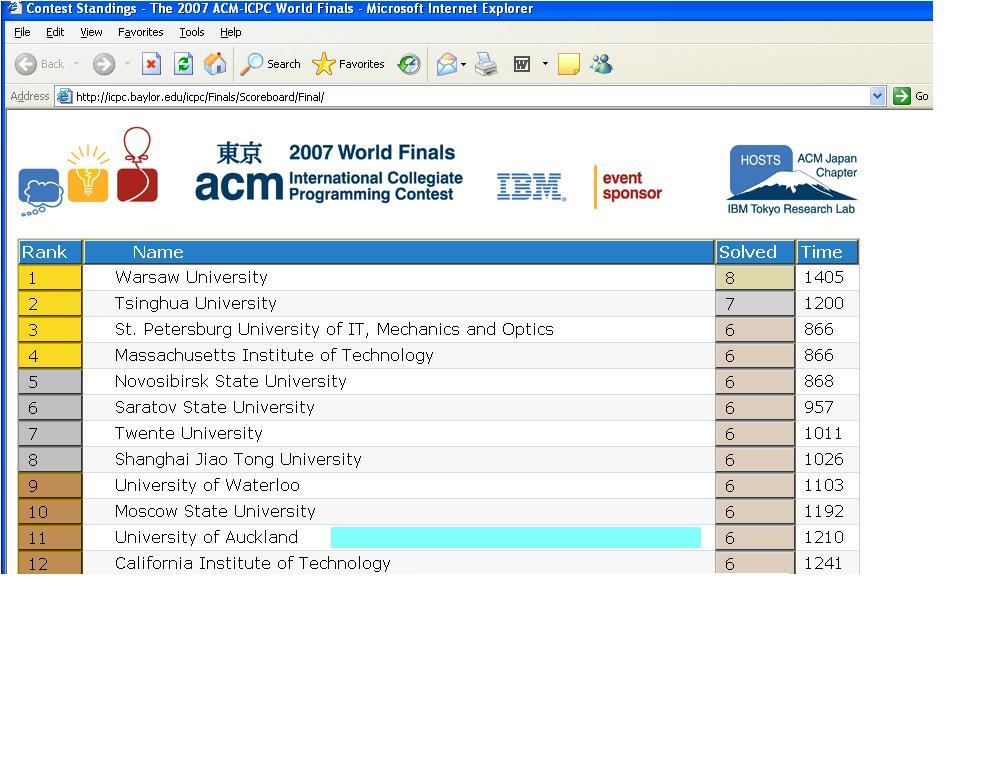Open the Favorites star toolbar button
The width and height of the screenshot is (999, 758).
coord(348,64)
